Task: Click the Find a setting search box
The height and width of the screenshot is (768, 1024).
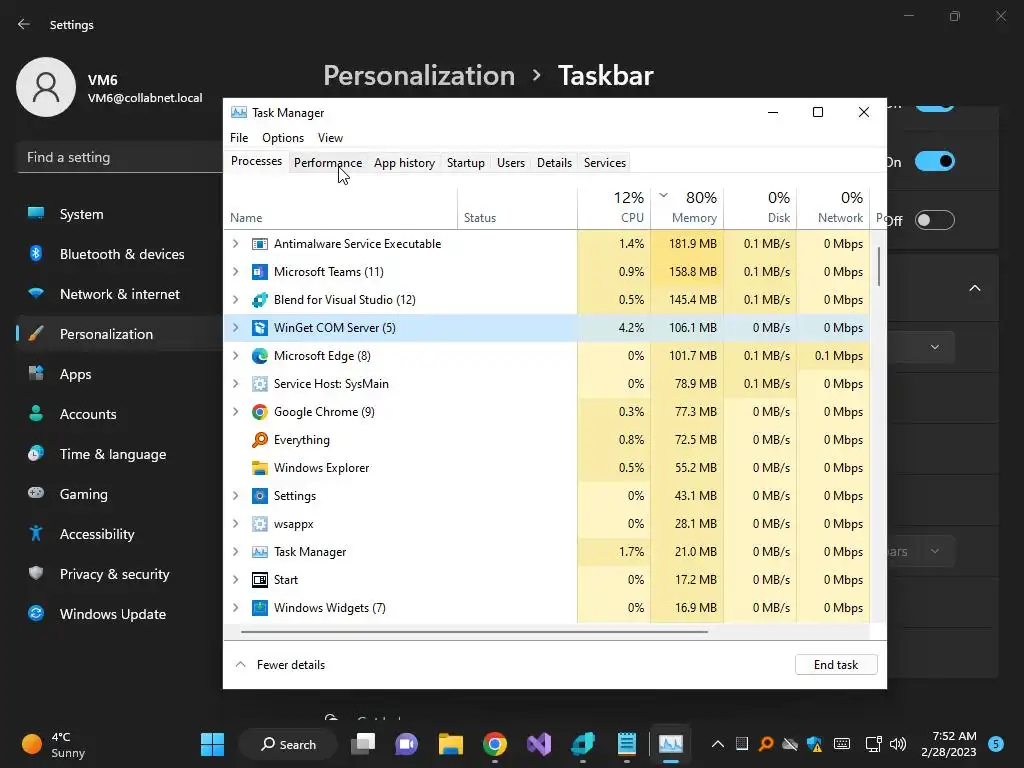Action: (x=120, y=157)
